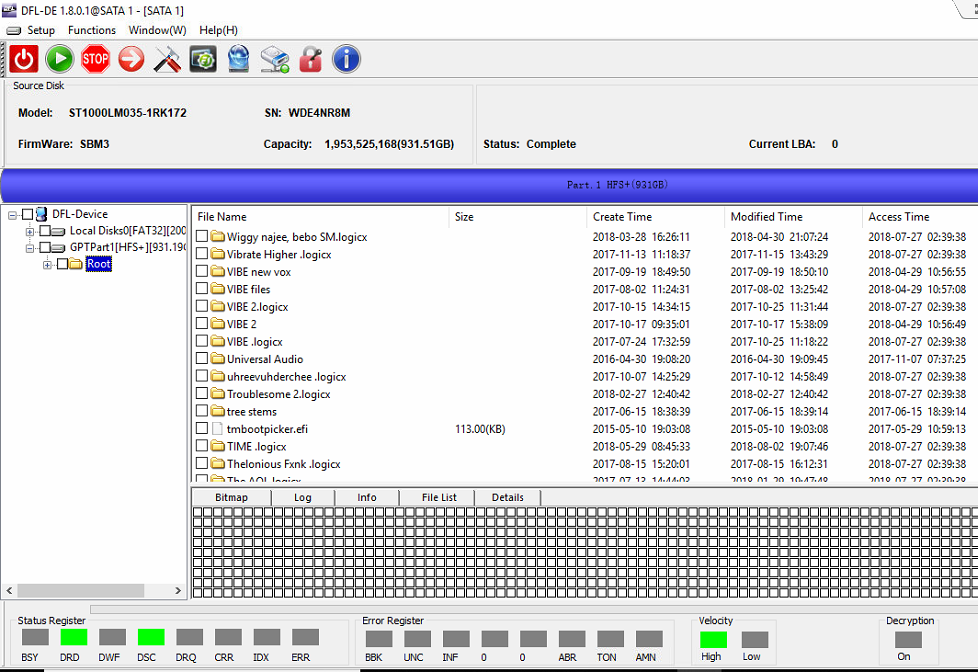Click the green play start icon
The width and height of the screenshot is (978, 672).
[x=60, y=59]
